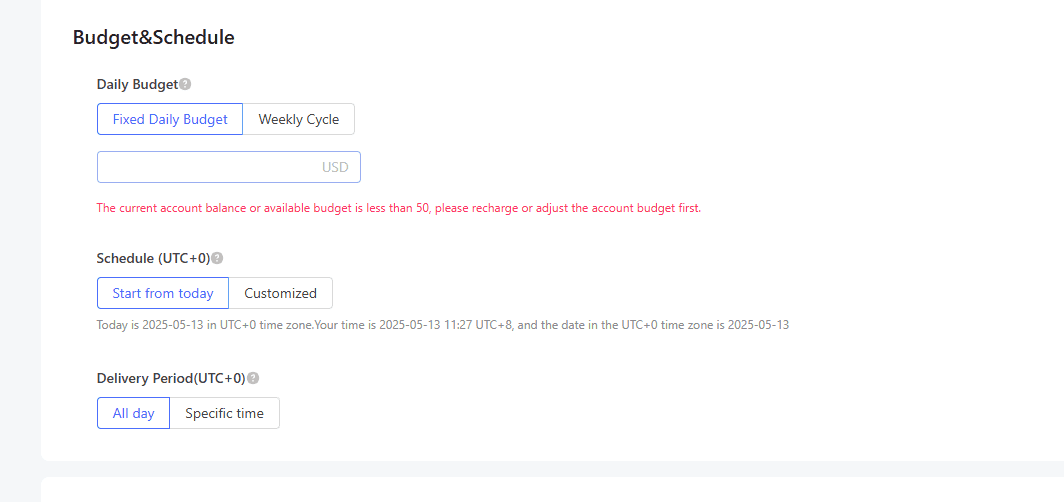The image size is (1064, 502).
Task: Switch to Weekly Cycle budget
Action: [x=298, y=119]
